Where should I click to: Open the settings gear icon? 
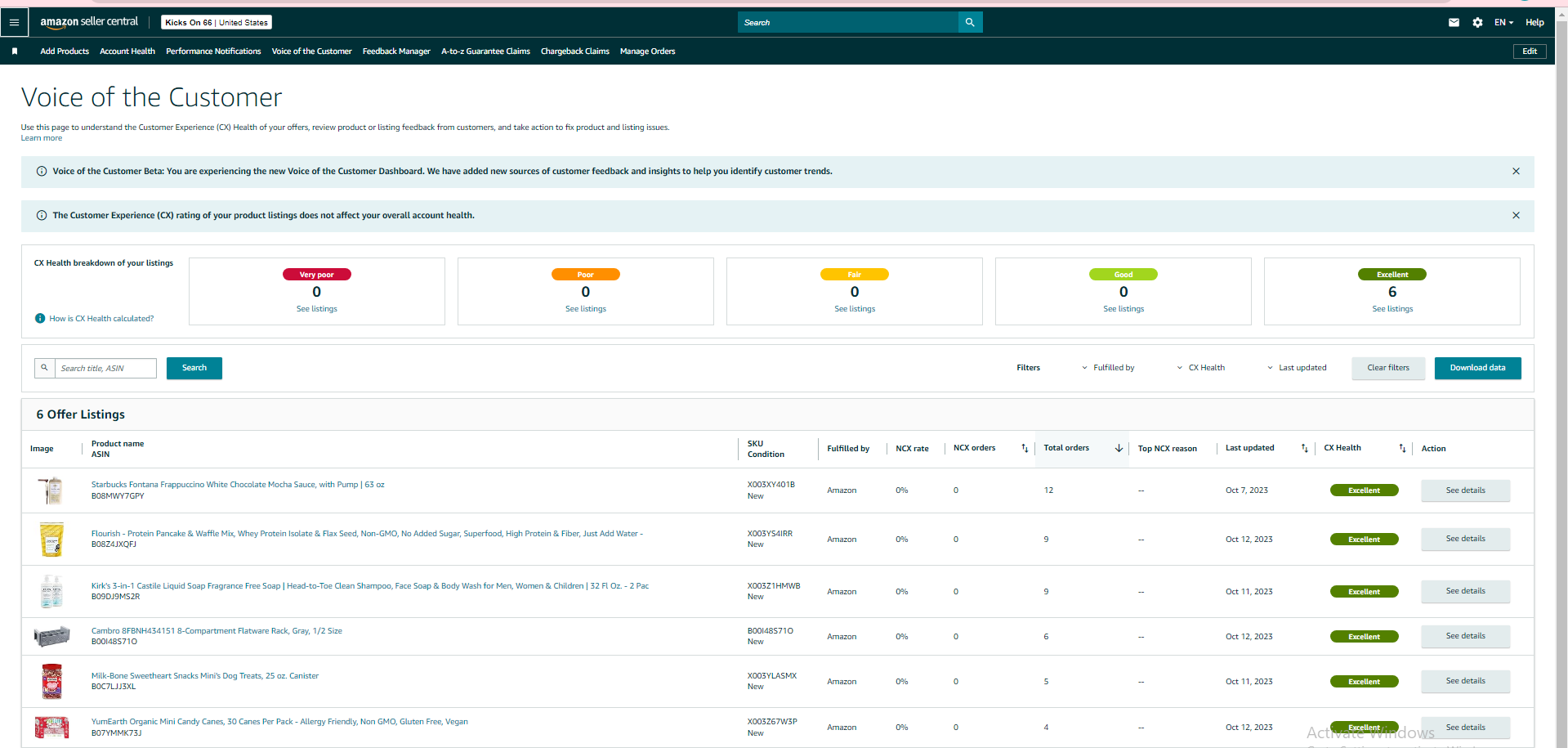click(x=1477, y=22)
